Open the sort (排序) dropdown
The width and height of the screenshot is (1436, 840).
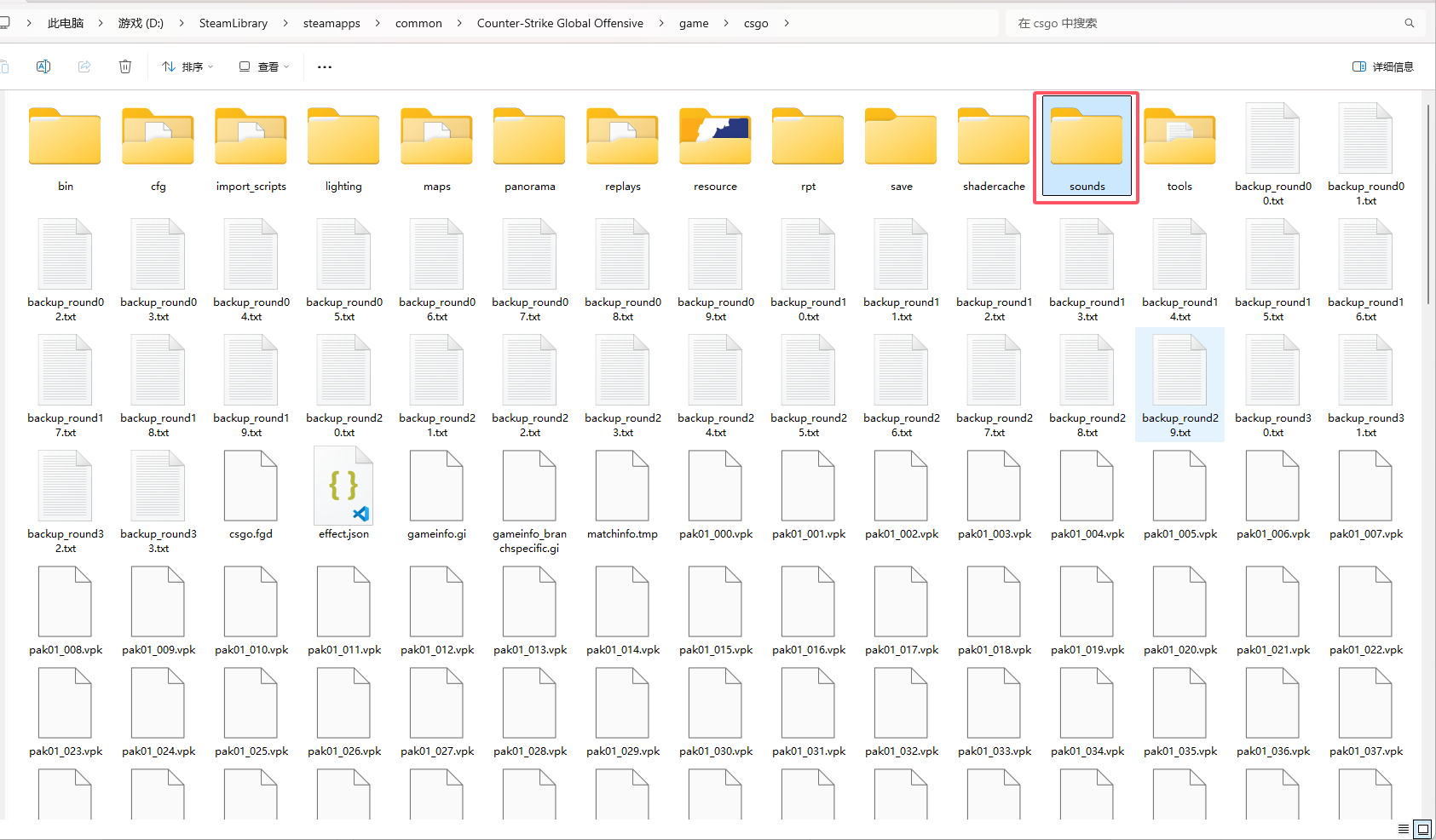(187, 66)
